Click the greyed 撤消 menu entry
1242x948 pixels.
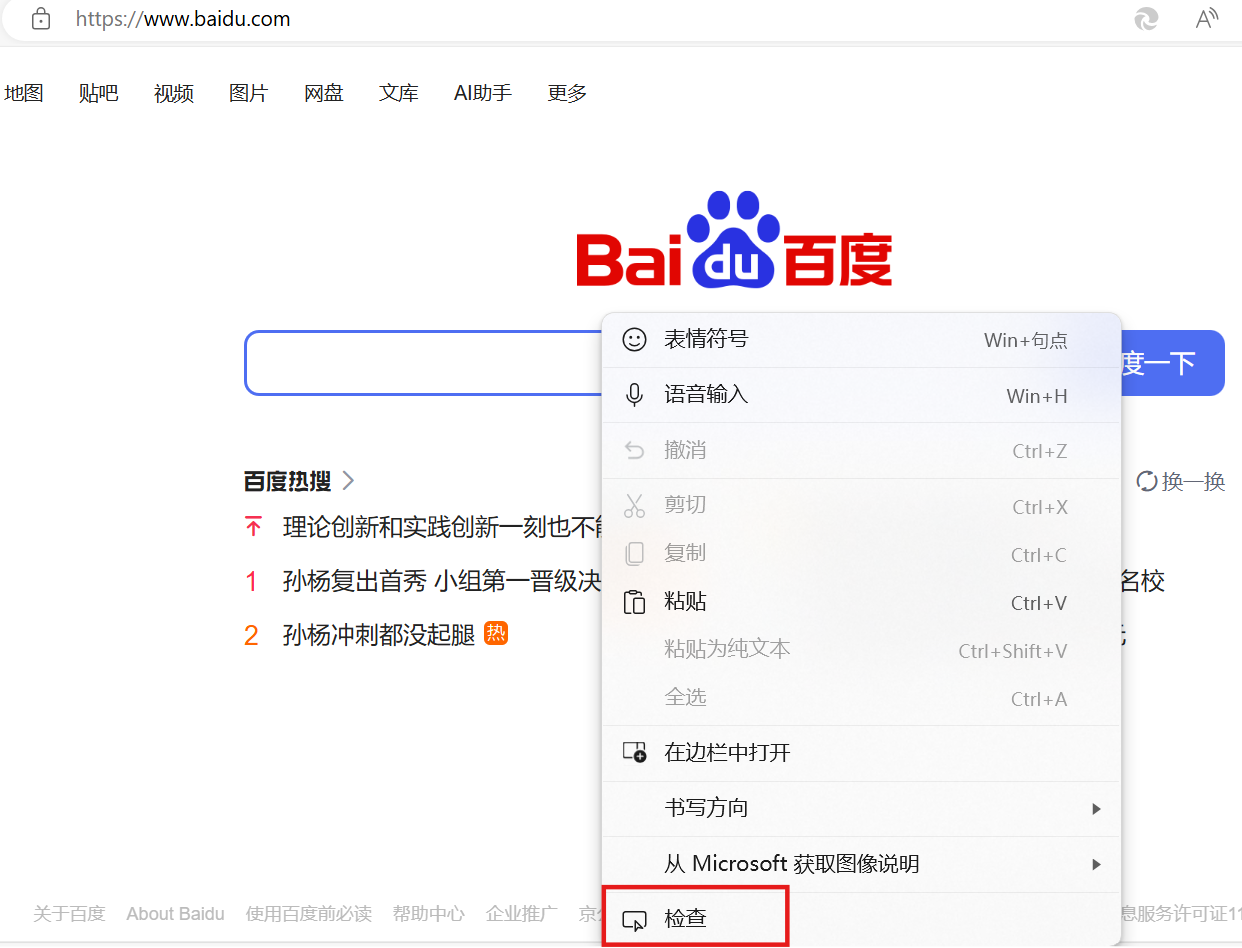tap(861, 450)
